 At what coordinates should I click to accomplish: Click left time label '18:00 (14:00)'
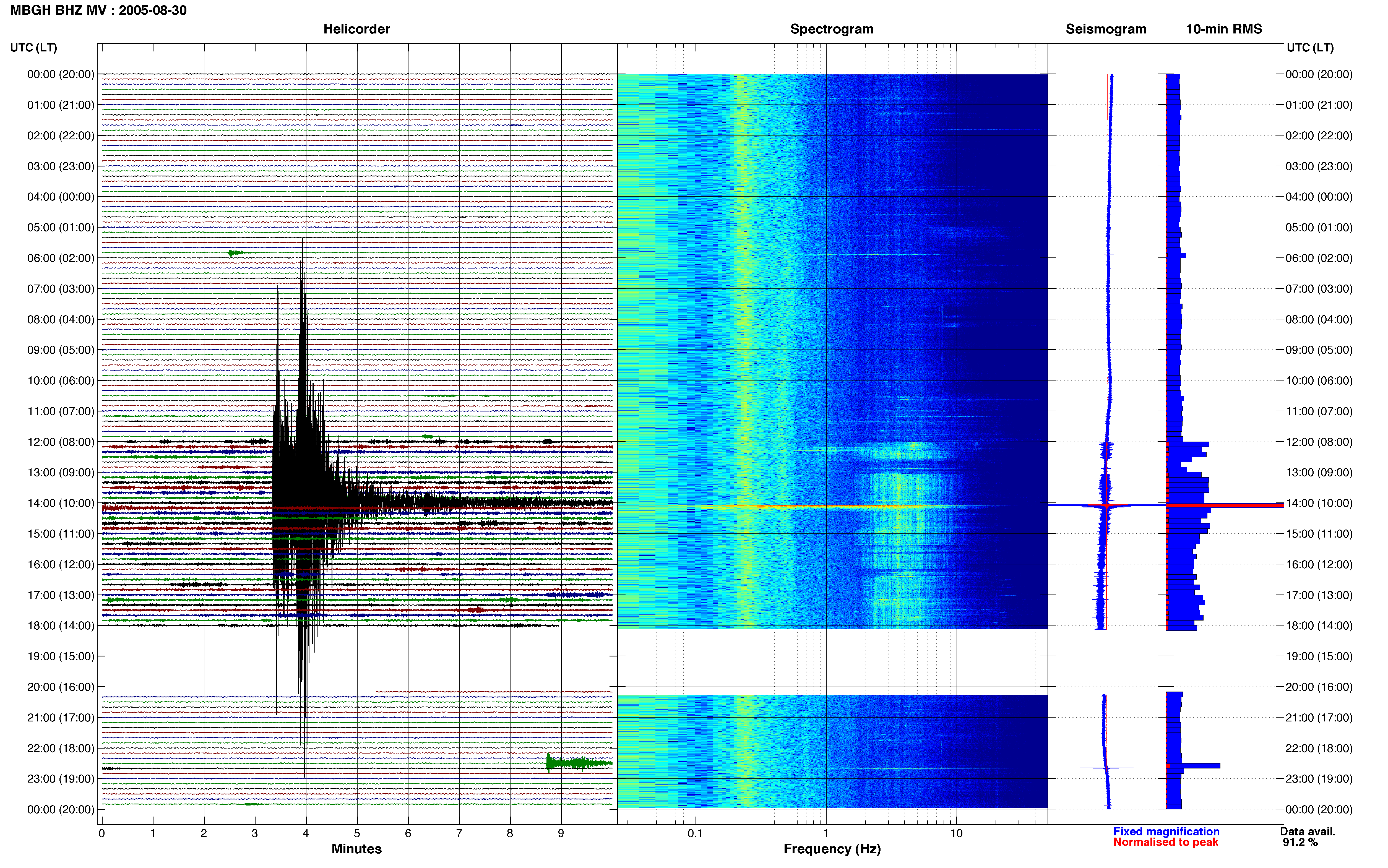(x=61, y=625)
